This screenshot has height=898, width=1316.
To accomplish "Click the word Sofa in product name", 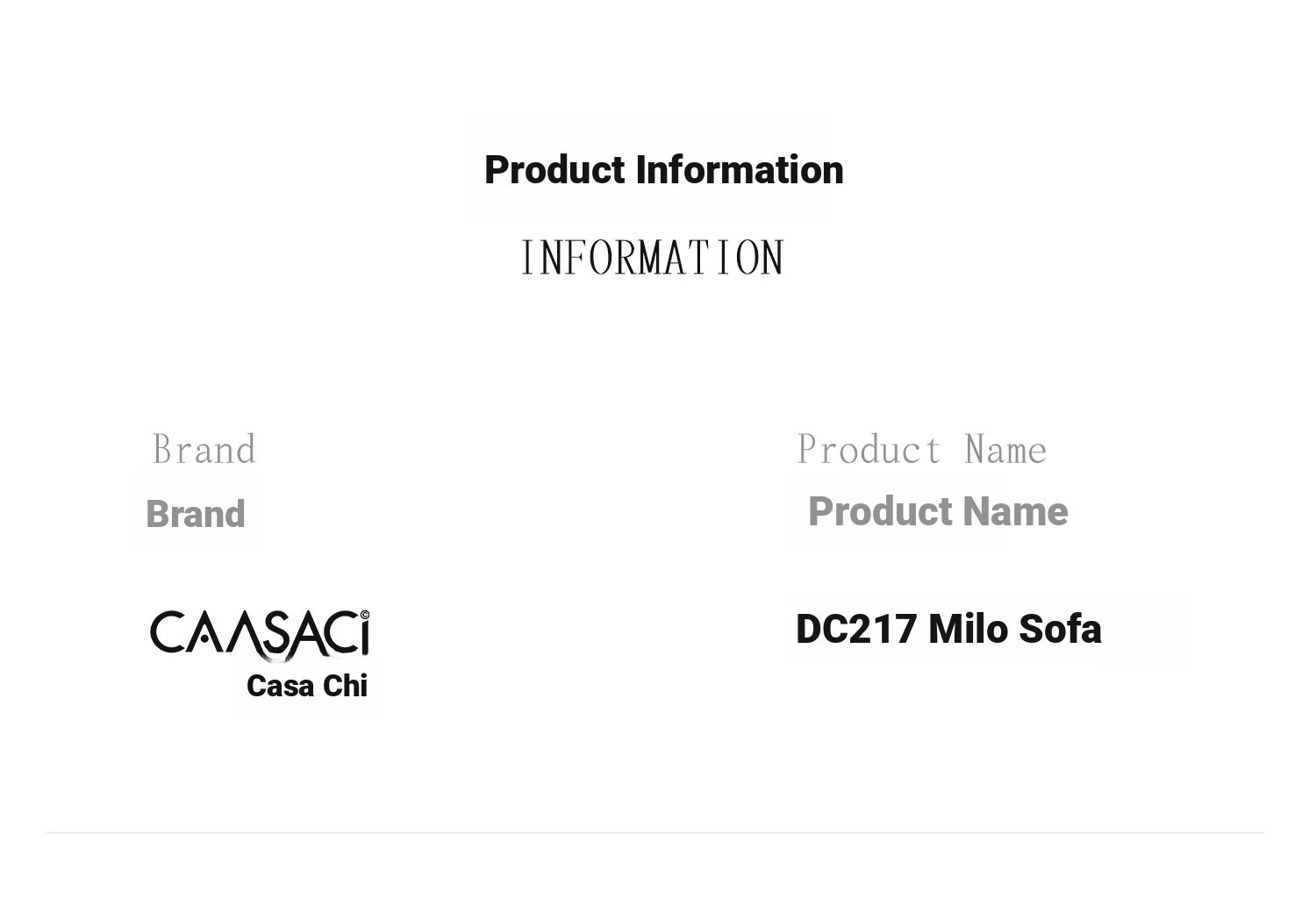I will tap(1060, 629).
